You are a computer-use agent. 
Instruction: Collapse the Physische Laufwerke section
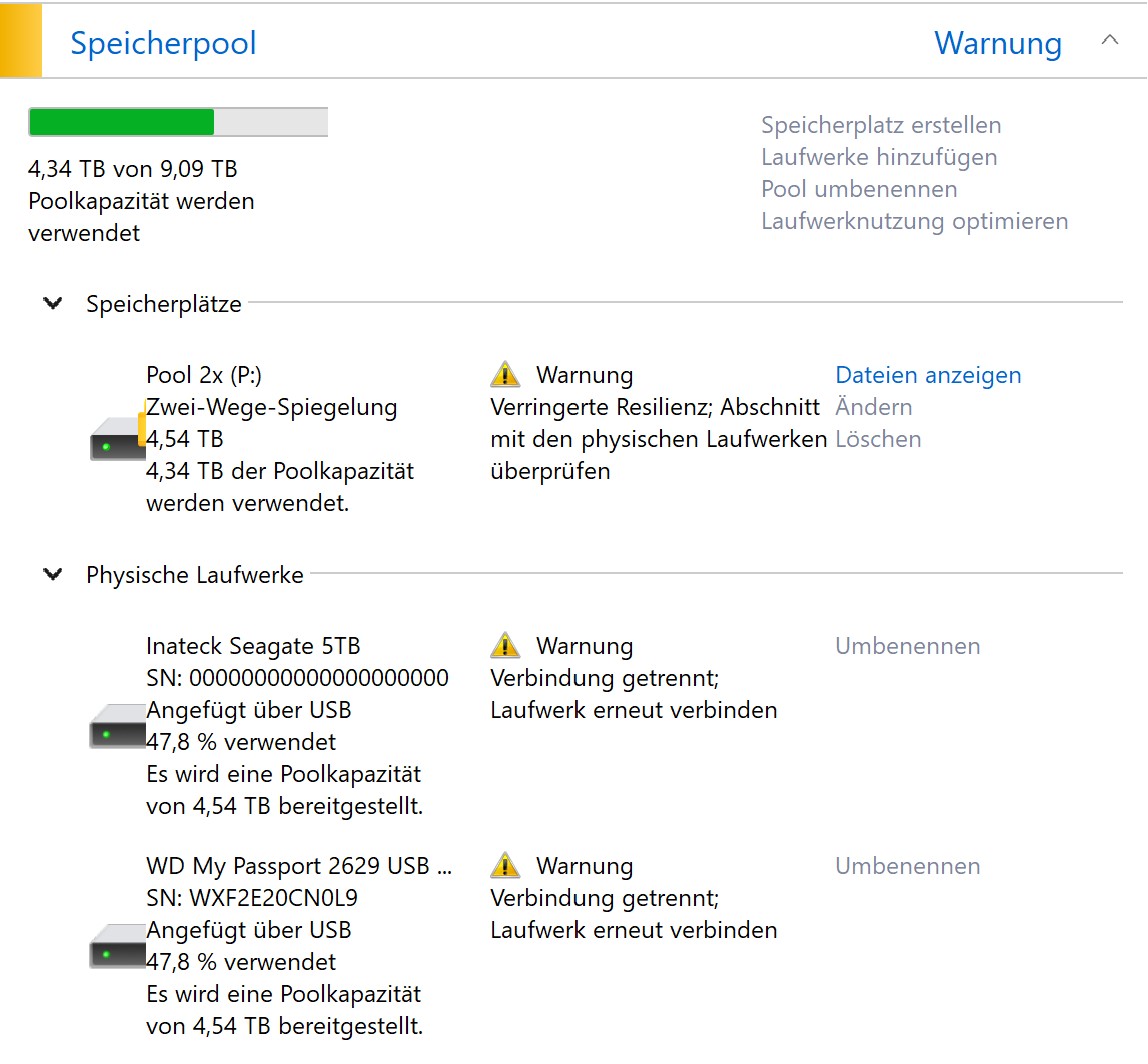(x=53, y=573)
